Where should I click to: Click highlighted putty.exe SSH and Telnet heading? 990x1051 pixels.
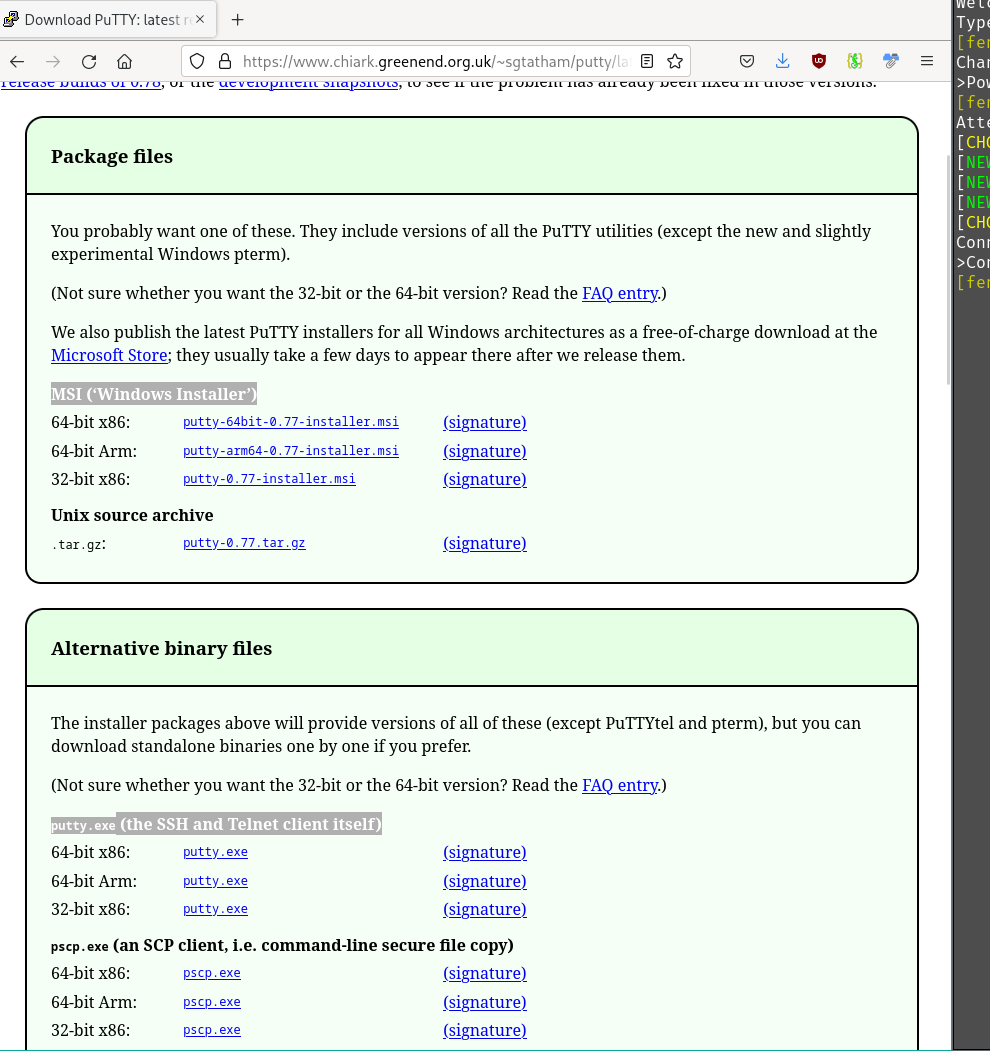[x=216, y=824]
